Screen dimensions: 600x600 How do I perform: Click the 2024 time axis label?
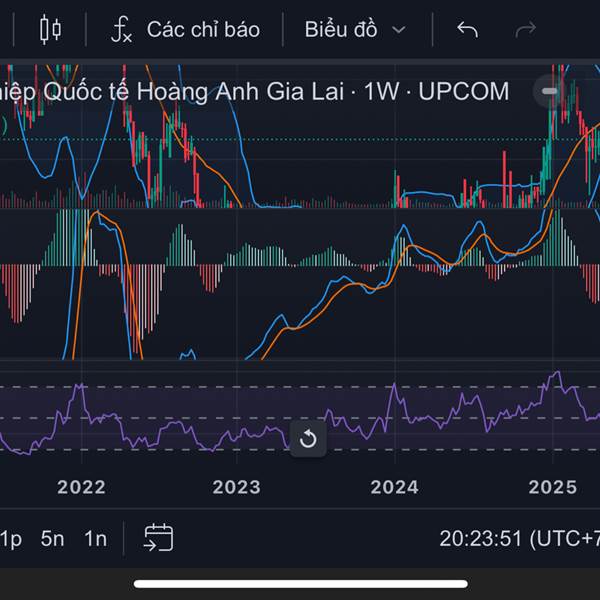(x=395, y=487)
